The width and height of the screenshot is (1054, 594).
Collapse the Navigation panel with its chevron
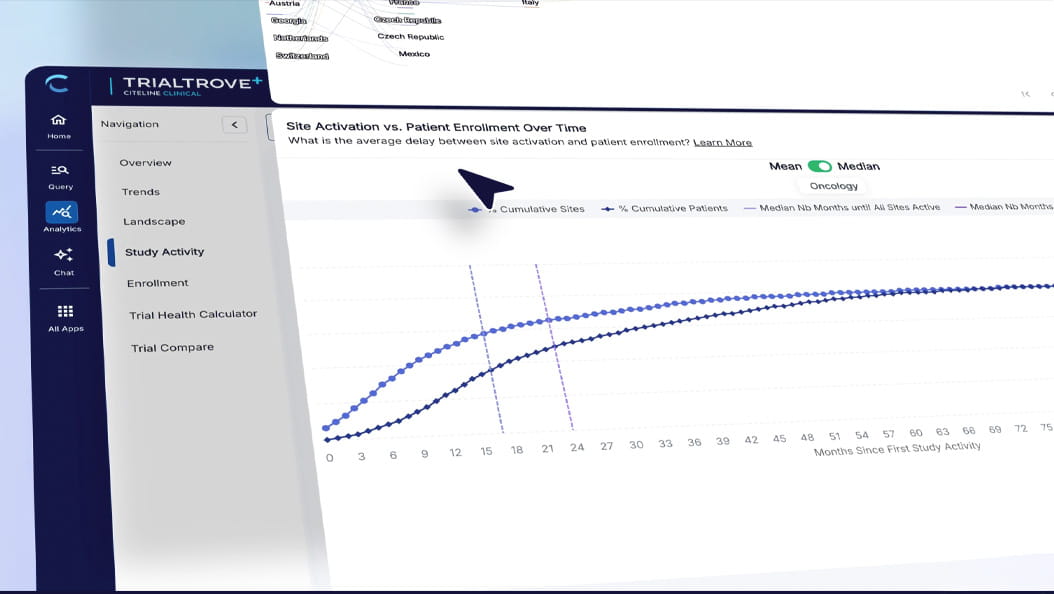point(234,124)
